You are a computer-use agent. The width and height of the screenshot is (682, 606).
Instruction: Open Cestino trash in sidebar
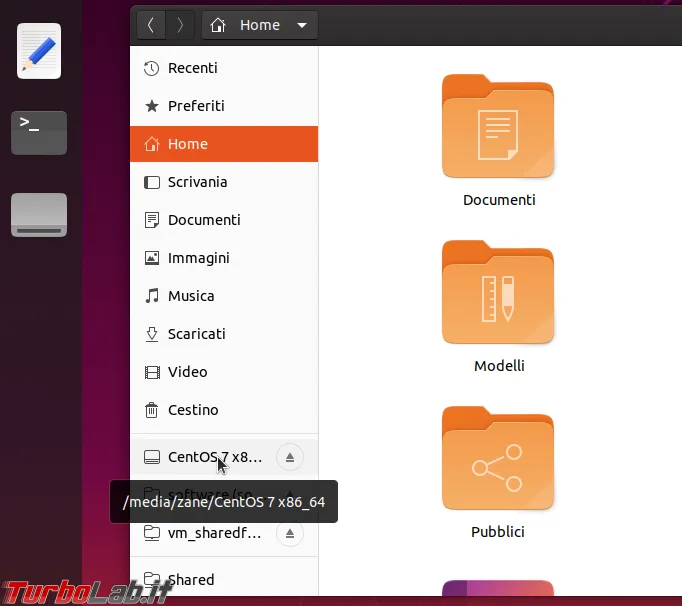[224, 410]
